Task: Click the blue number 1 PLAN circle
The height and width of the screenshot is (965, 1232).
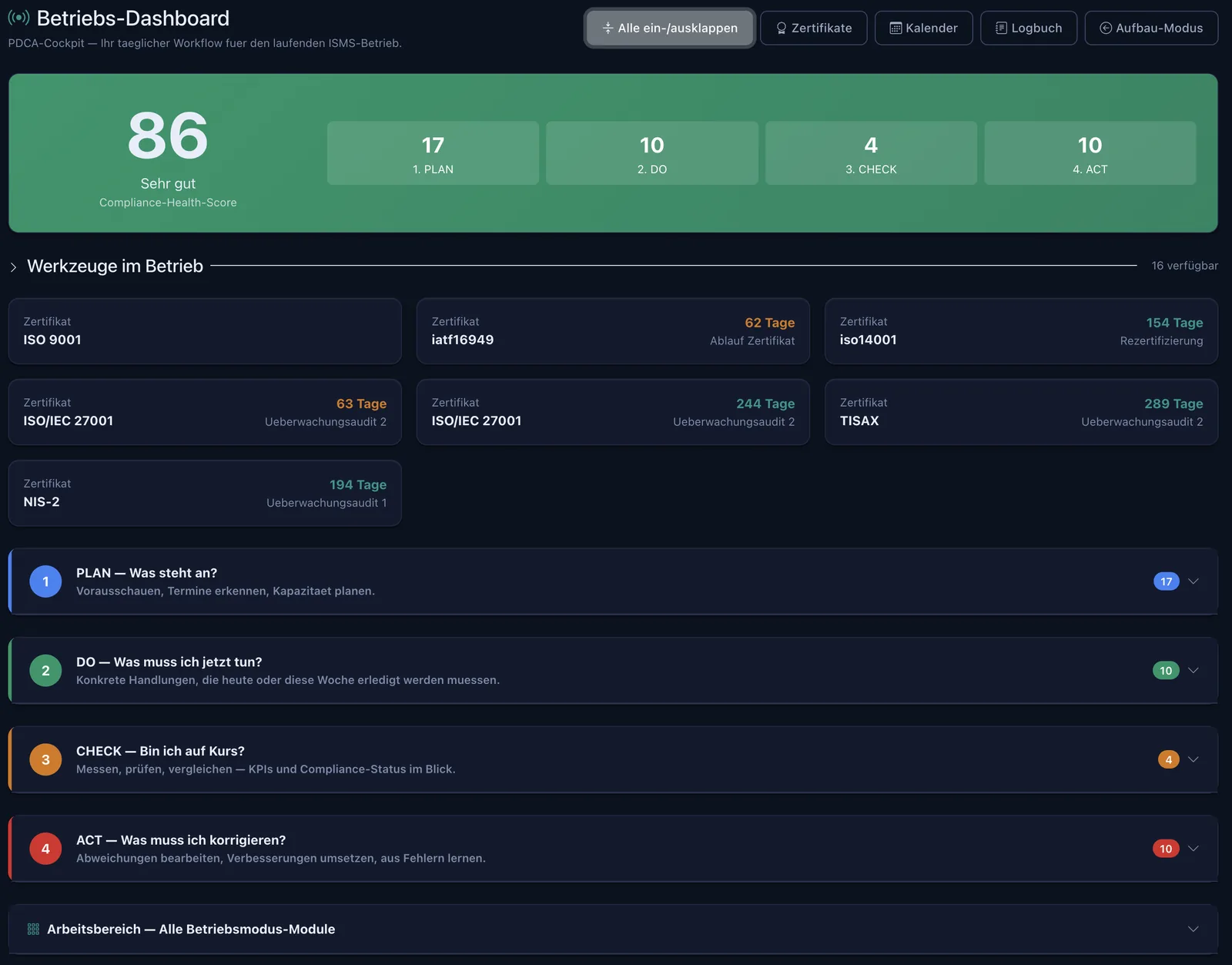Action: (x=45, y=581)
